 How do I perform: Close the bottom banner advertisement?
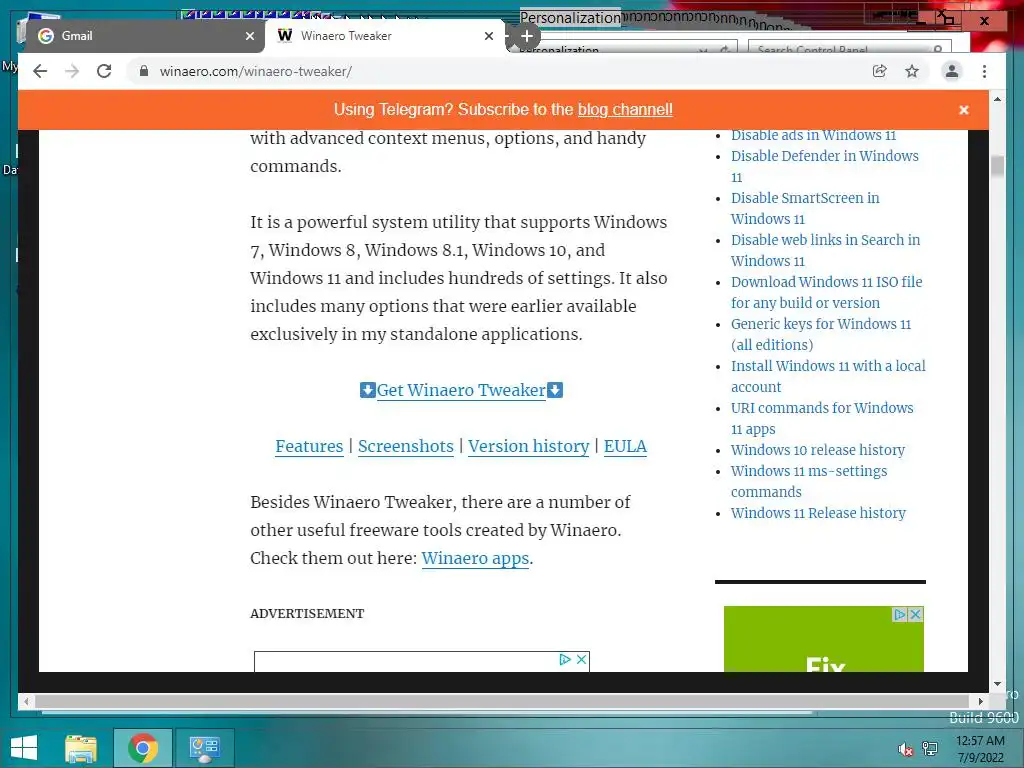(x=581, y=660)
